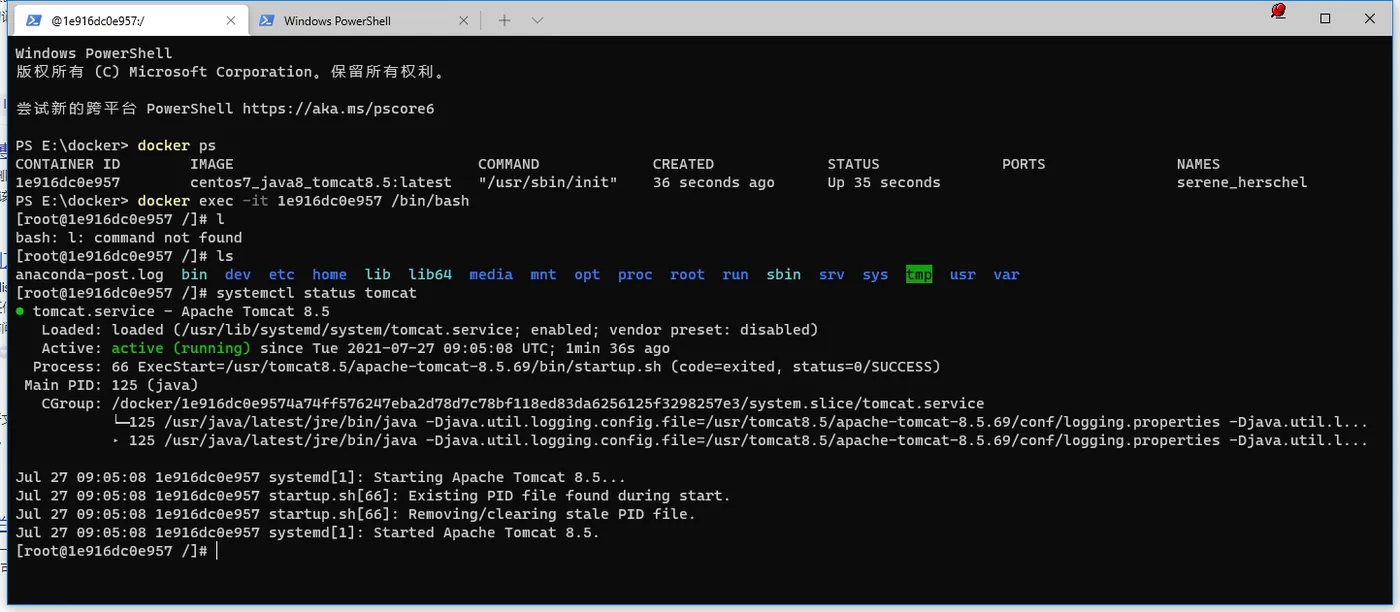Close the terminal window
This screenshot has width=1400, height=612.
[x=1372, y=18]
